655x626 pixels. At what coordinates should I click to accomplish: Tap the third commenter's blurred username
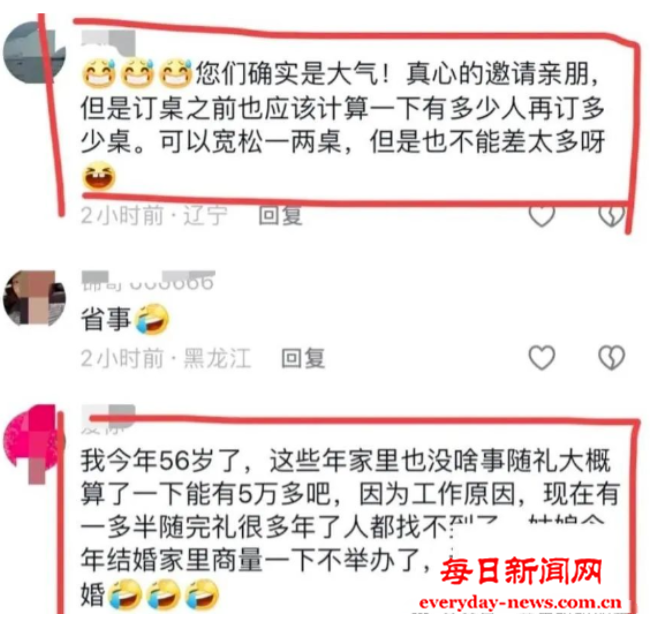coord(109,420)
